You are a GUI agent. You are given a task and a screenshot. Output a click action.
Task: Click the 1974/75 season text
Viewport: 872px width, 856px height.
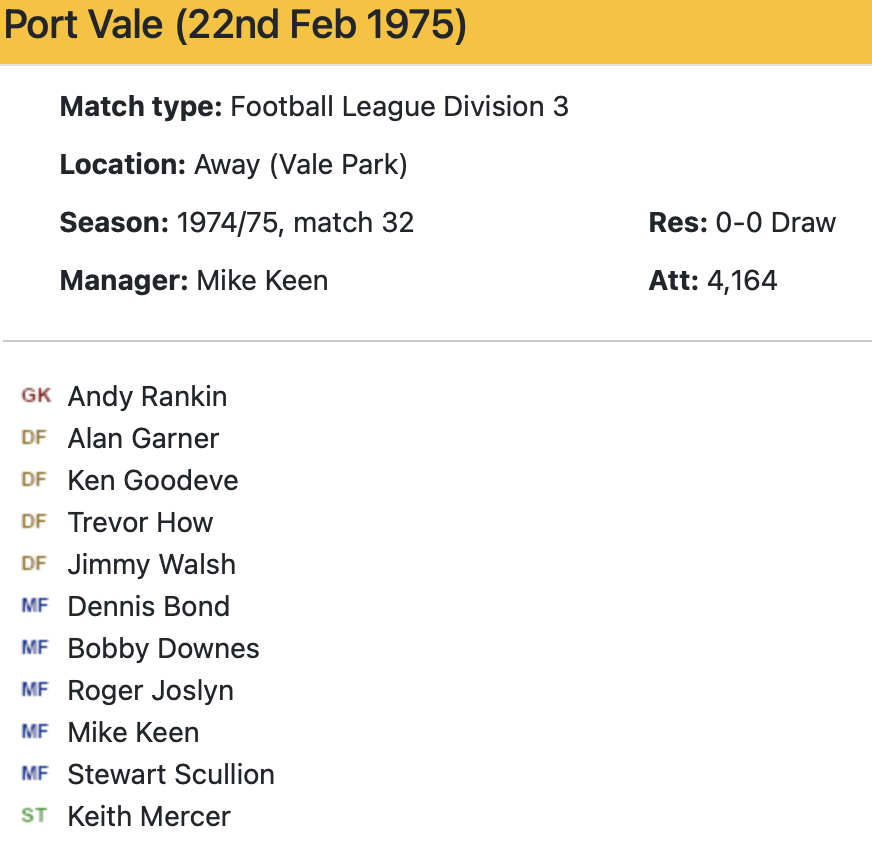220,223
